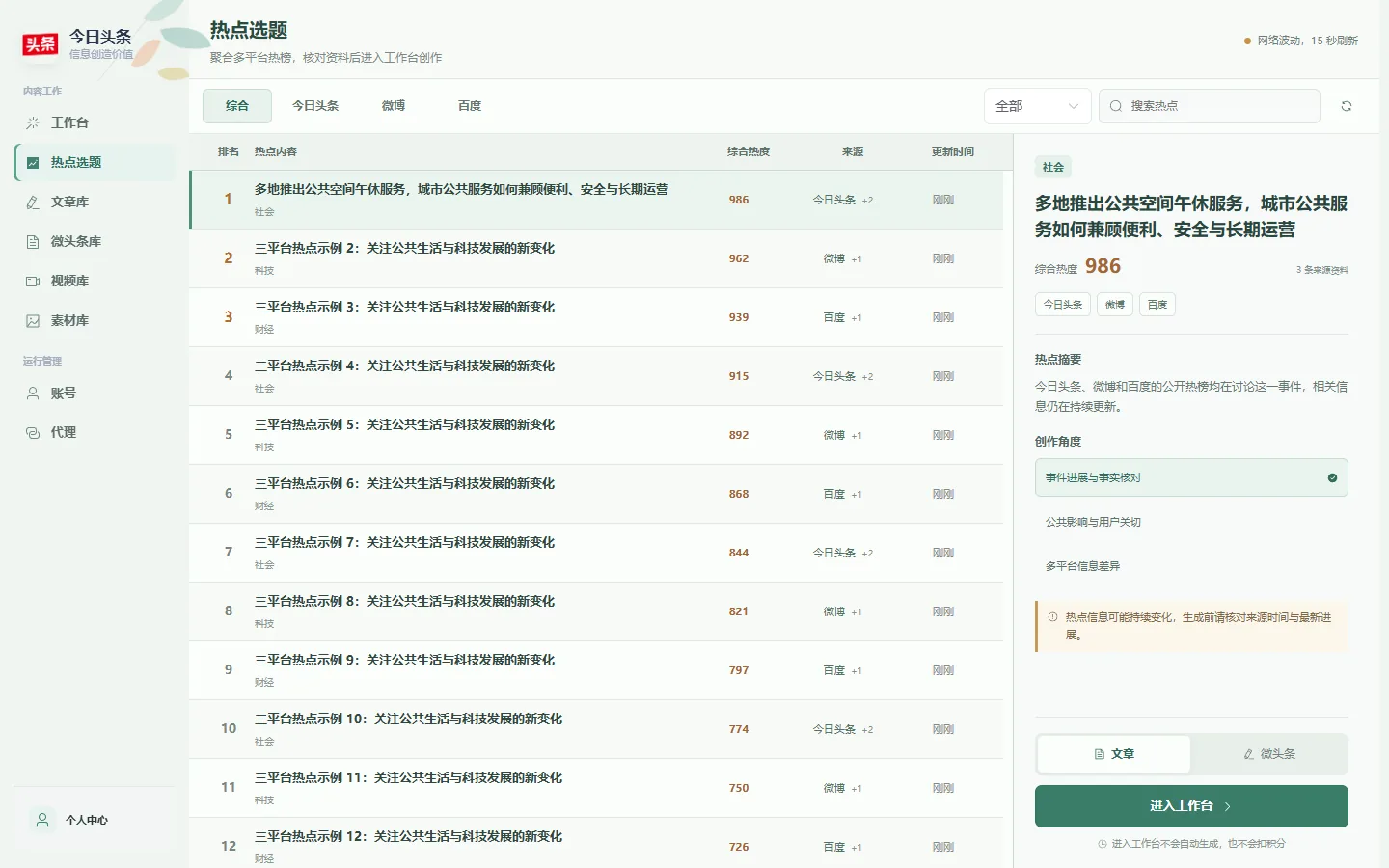Image resolution: width=1389 pixels, height=868 pixels.
Task: Open 文章库 in the sidebar menu
Action: (x=95, y=202)
